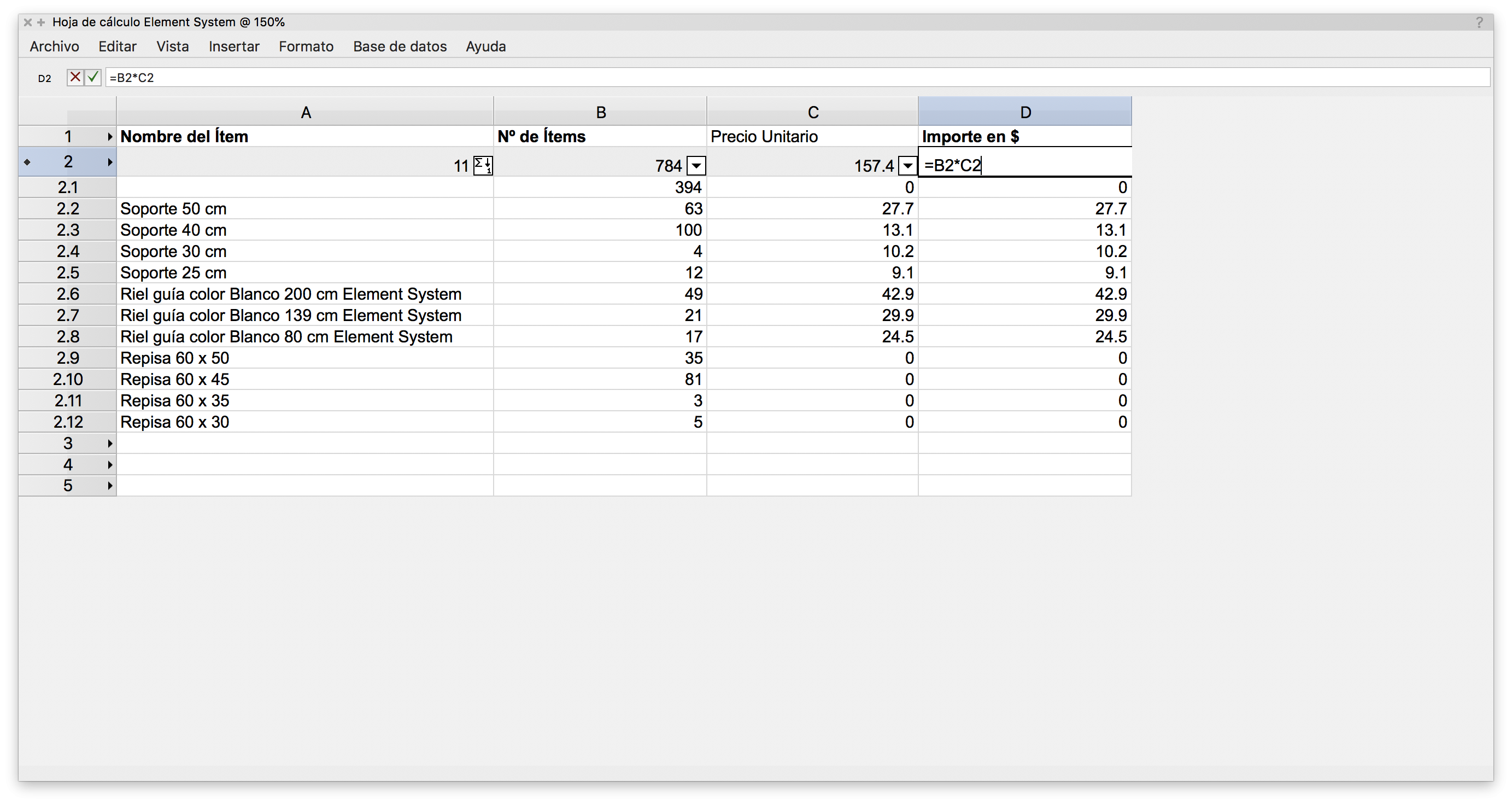Accept formula with the green checkmark
1512x804 pixels.
click(93, 77)
